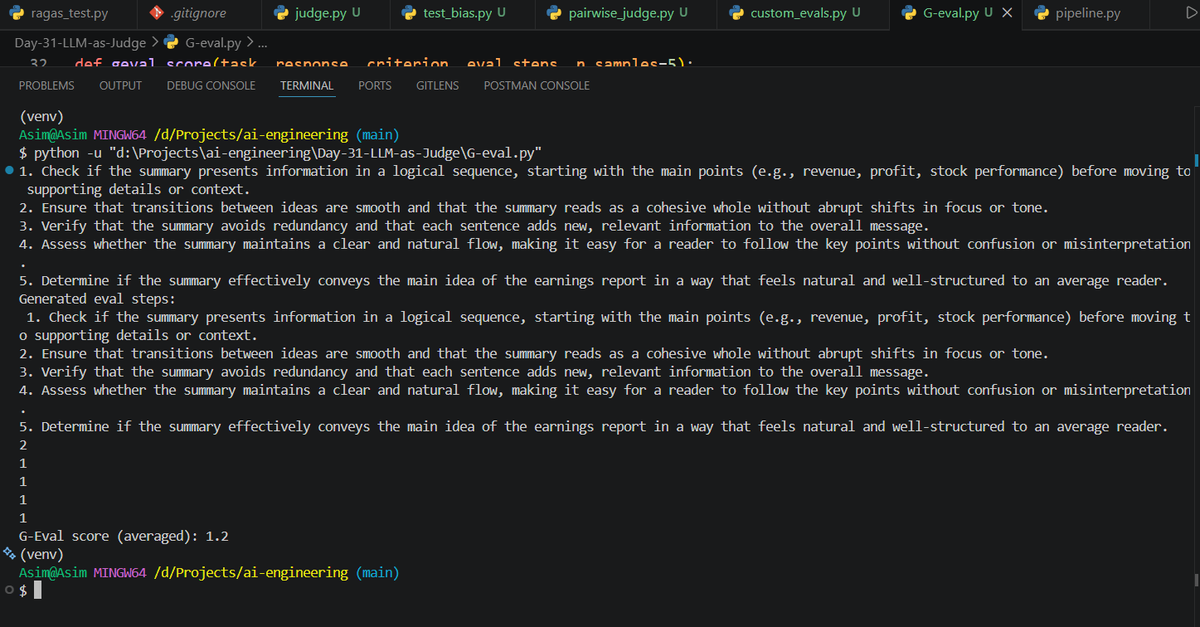Viewport: 1200px width, 627px height.
Task: Click 'G-Eval score (averaged): 1.2' line
Action: tap(124, 536)
